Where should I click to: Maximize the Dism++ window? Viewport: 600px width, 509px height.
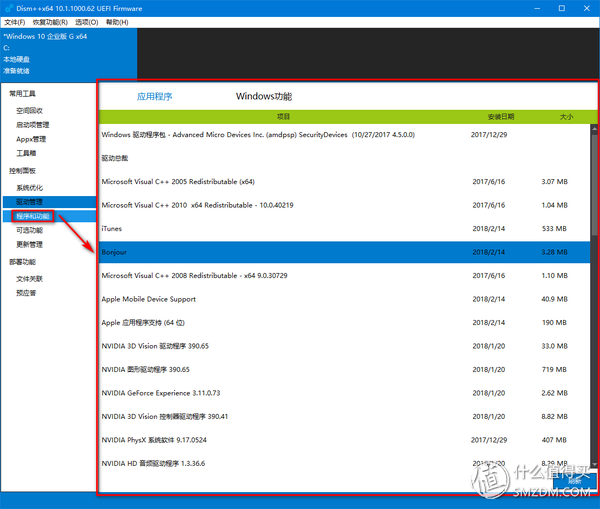click(561, 8)
